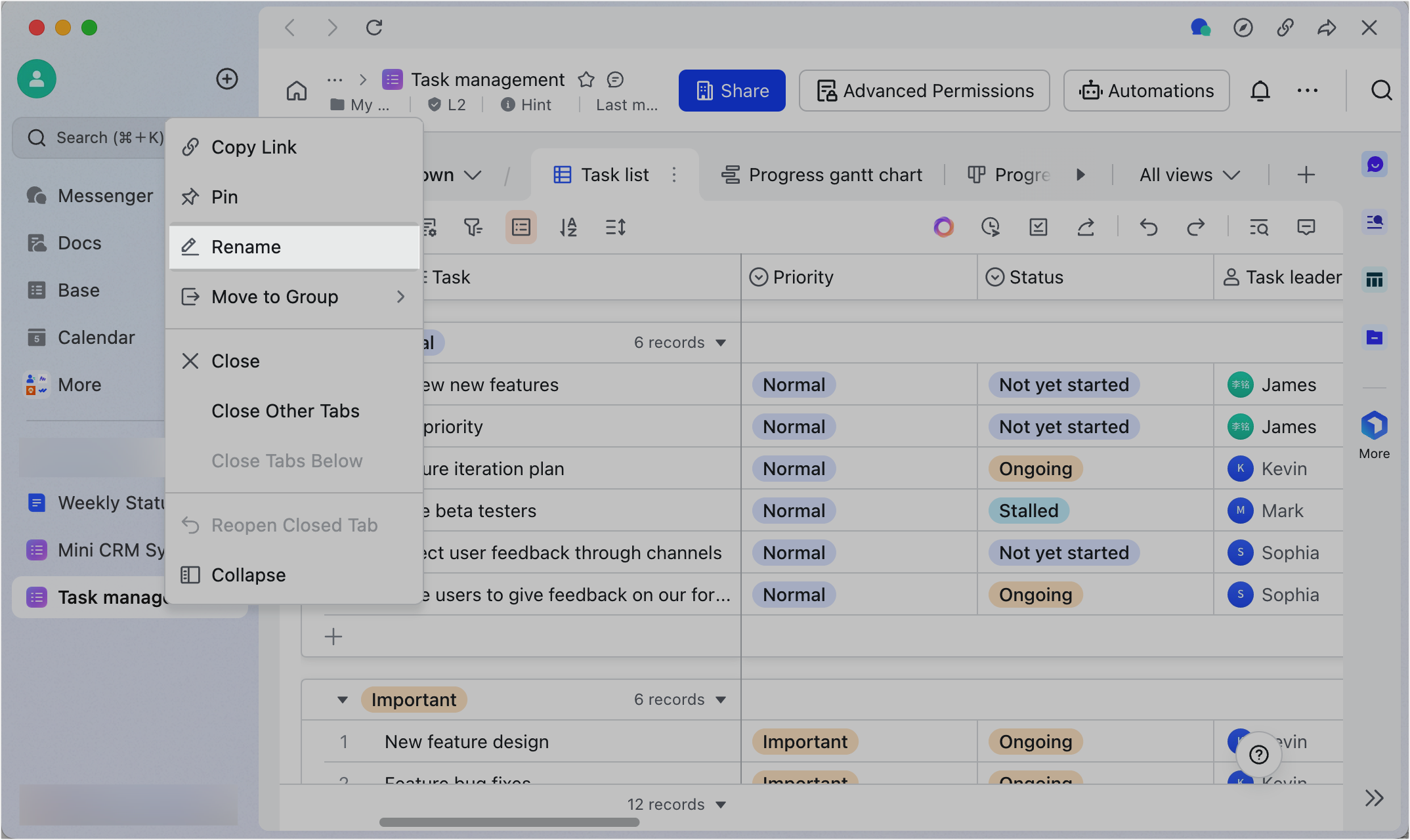
Task: Collapse the Important group triangle
Action: pyautogui.click(x=343, y=700)
